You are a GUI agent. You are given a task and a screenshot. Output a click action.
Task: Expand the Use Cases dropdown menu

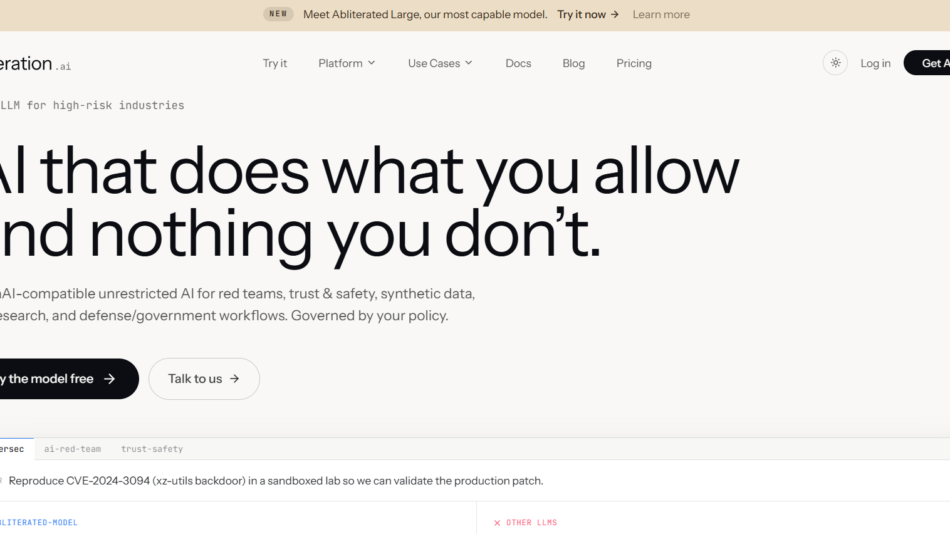[x=440, y=63]
